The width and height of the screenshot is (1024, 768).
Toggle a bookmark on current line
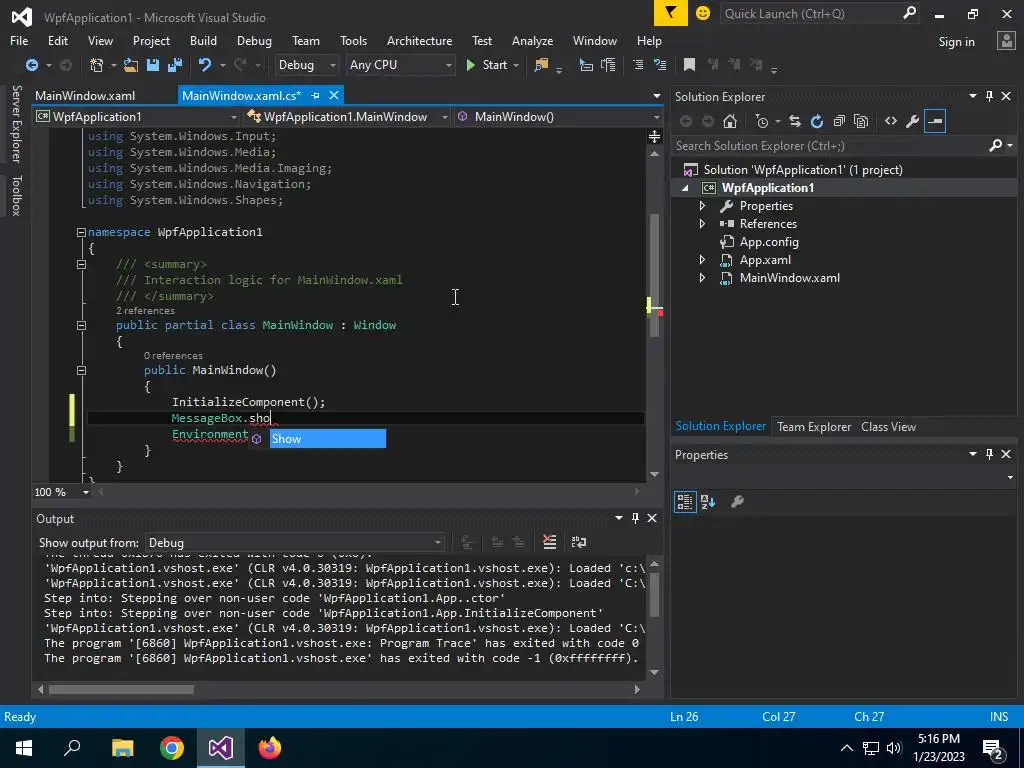(689, 65)
